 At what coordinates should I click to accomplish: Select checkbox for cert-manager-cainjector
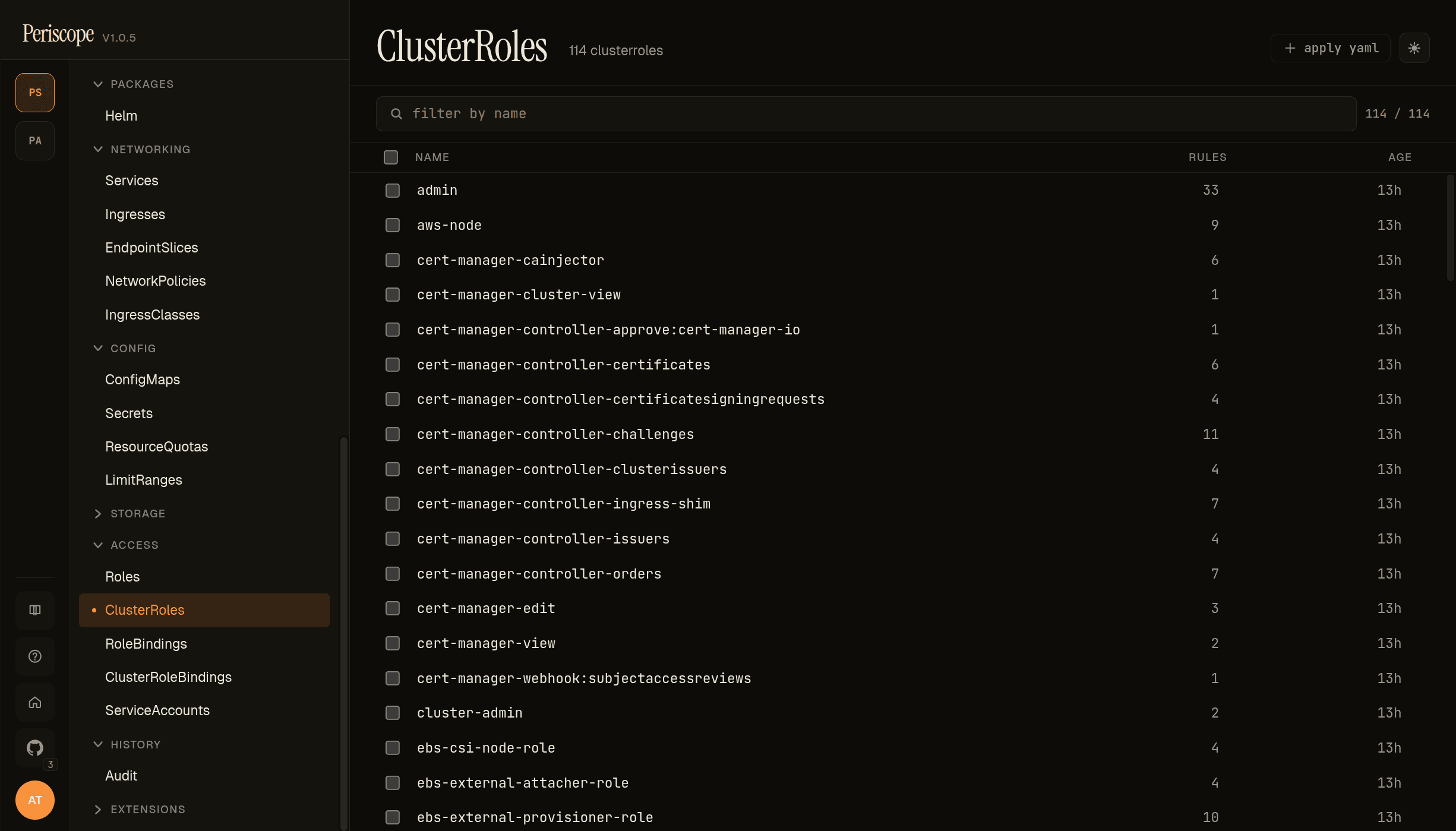[x=393, y=260]
